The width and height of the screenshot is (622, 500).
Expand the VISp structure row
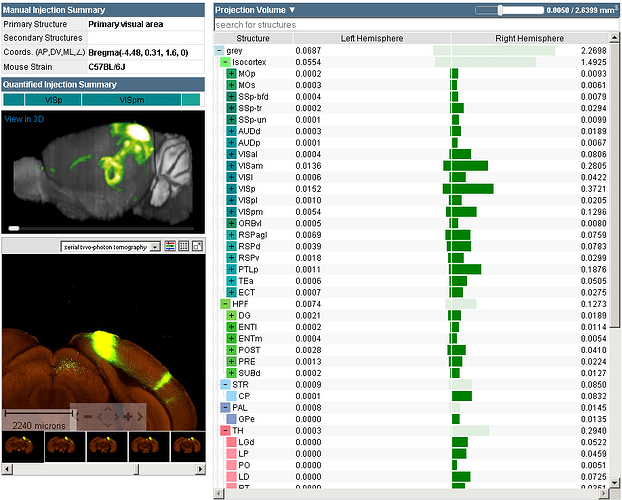point(231,189)
